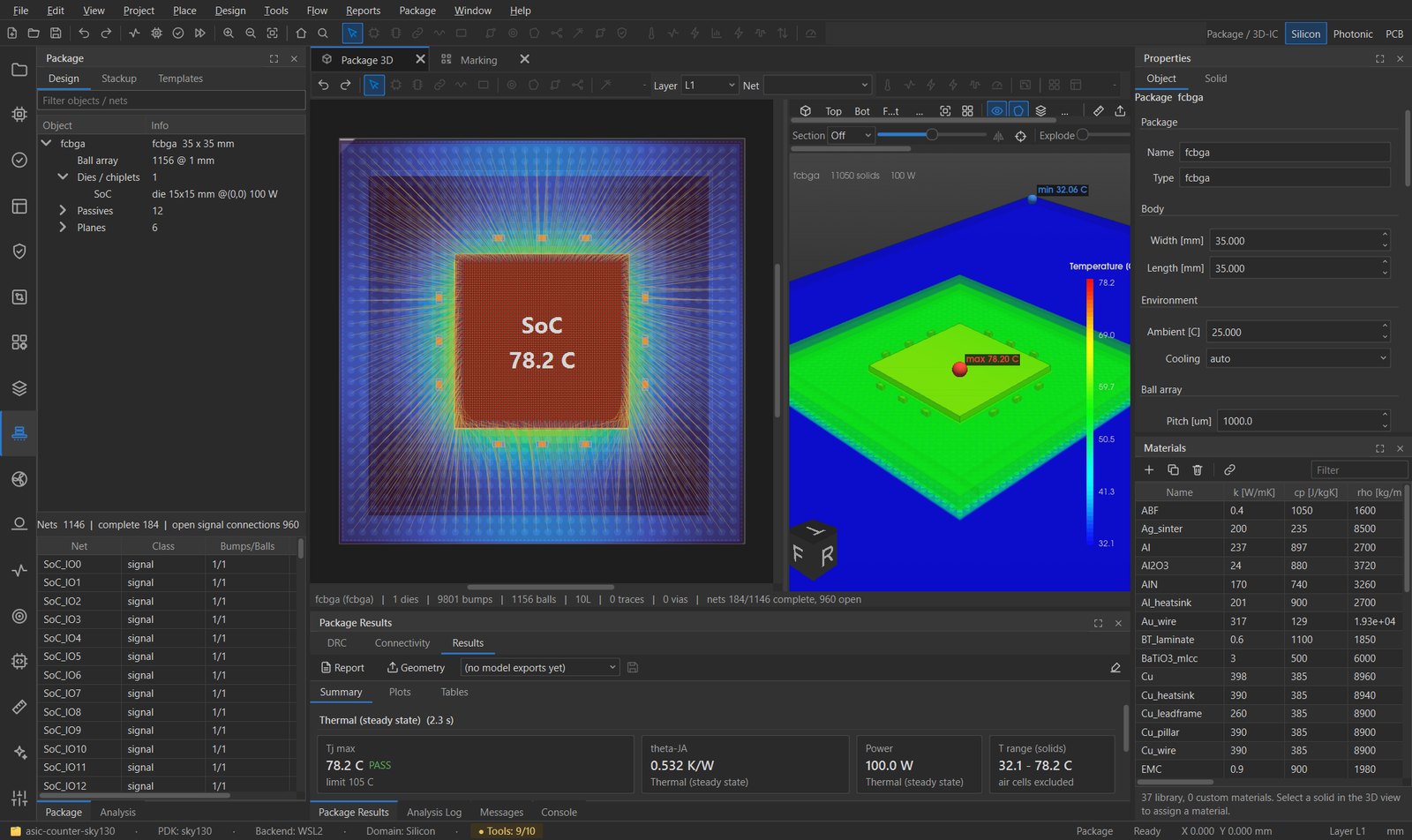The image size is (1412, 840).
Task: Switch domain to PCB
Action: click(1394, 34)
